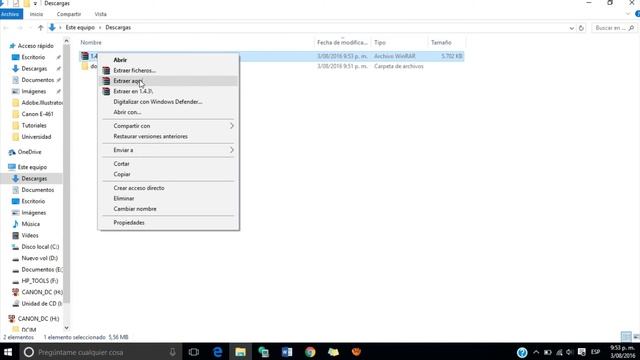The width and height of the screenshot is (640, 360).
Task: Open Adobe.Illustrator folder in sidebar
Action: click(42, 102)
